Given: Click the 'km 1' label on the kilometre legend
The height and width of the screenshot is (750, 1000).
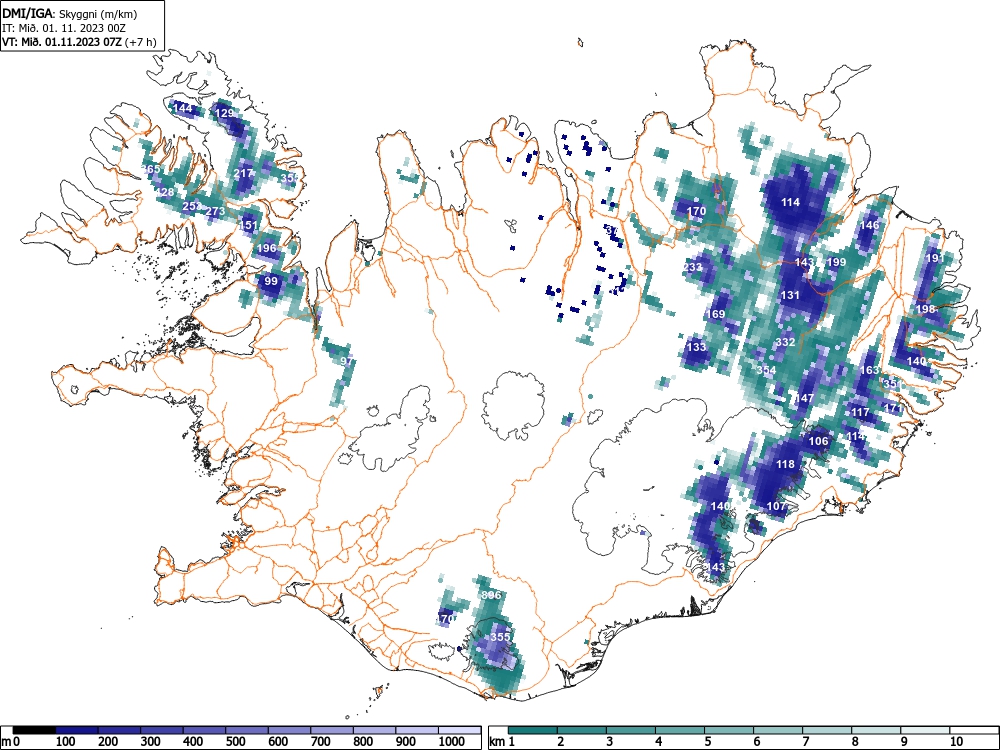Looking at the screenshot, I should click(502, 742).
